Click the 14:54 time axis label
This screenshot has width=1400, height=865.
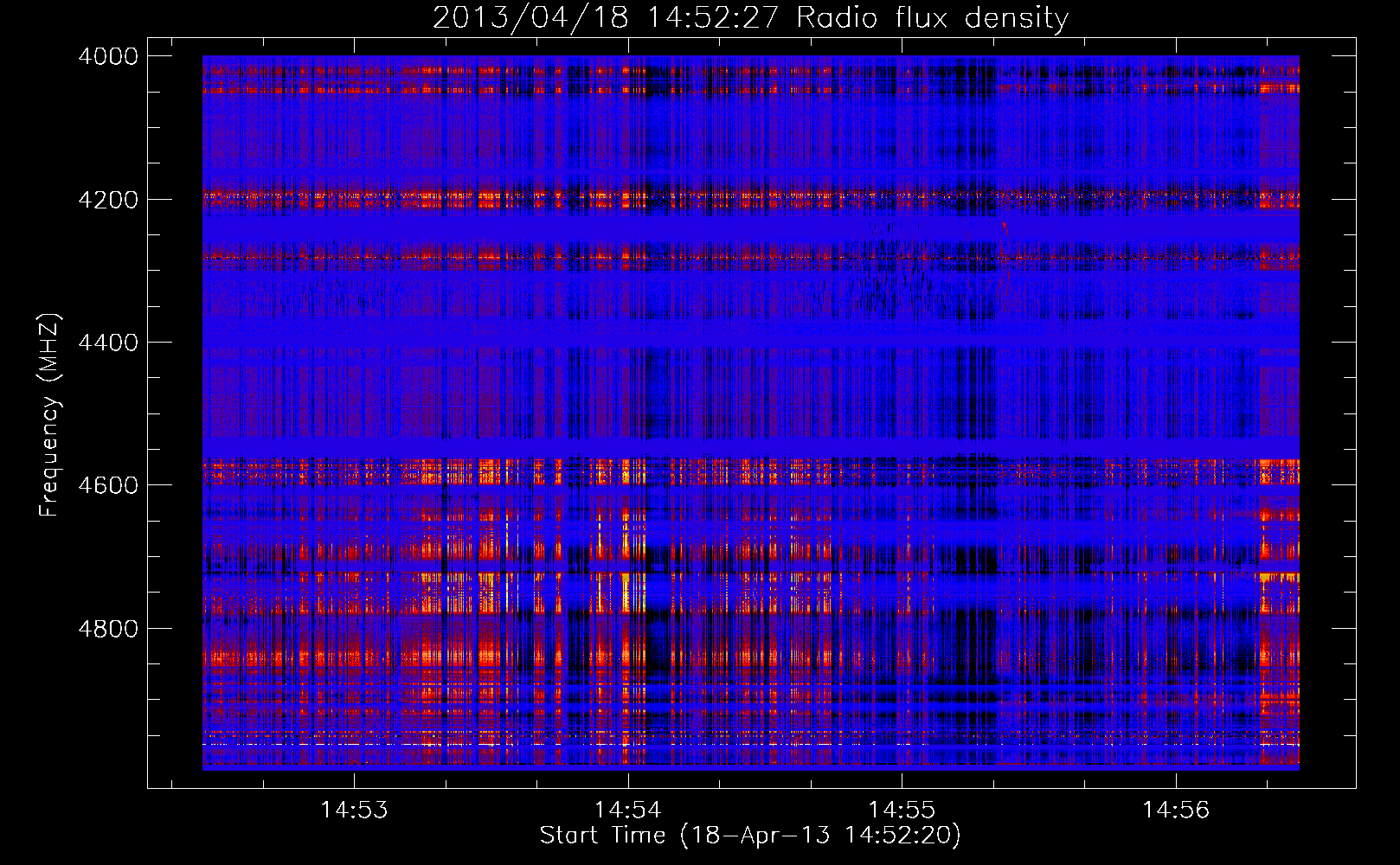pos(628,811)
